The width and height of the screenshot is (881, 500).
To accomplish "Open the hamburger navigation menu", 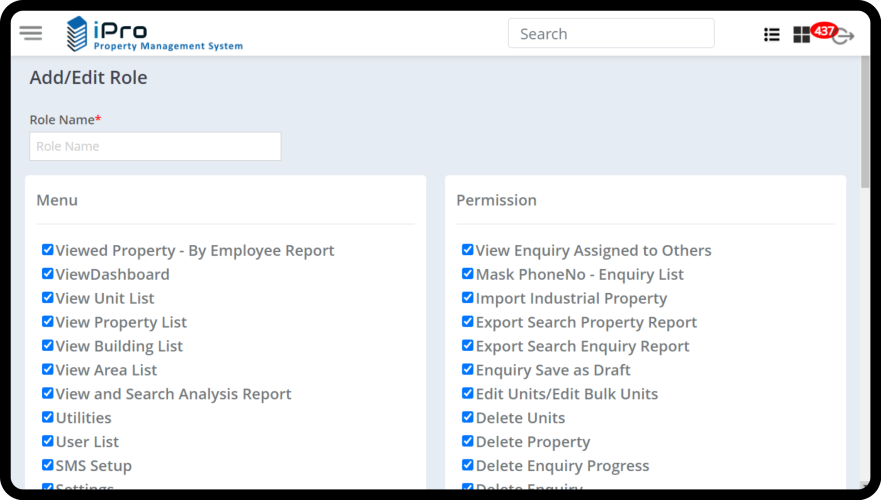I will point(31,33).
